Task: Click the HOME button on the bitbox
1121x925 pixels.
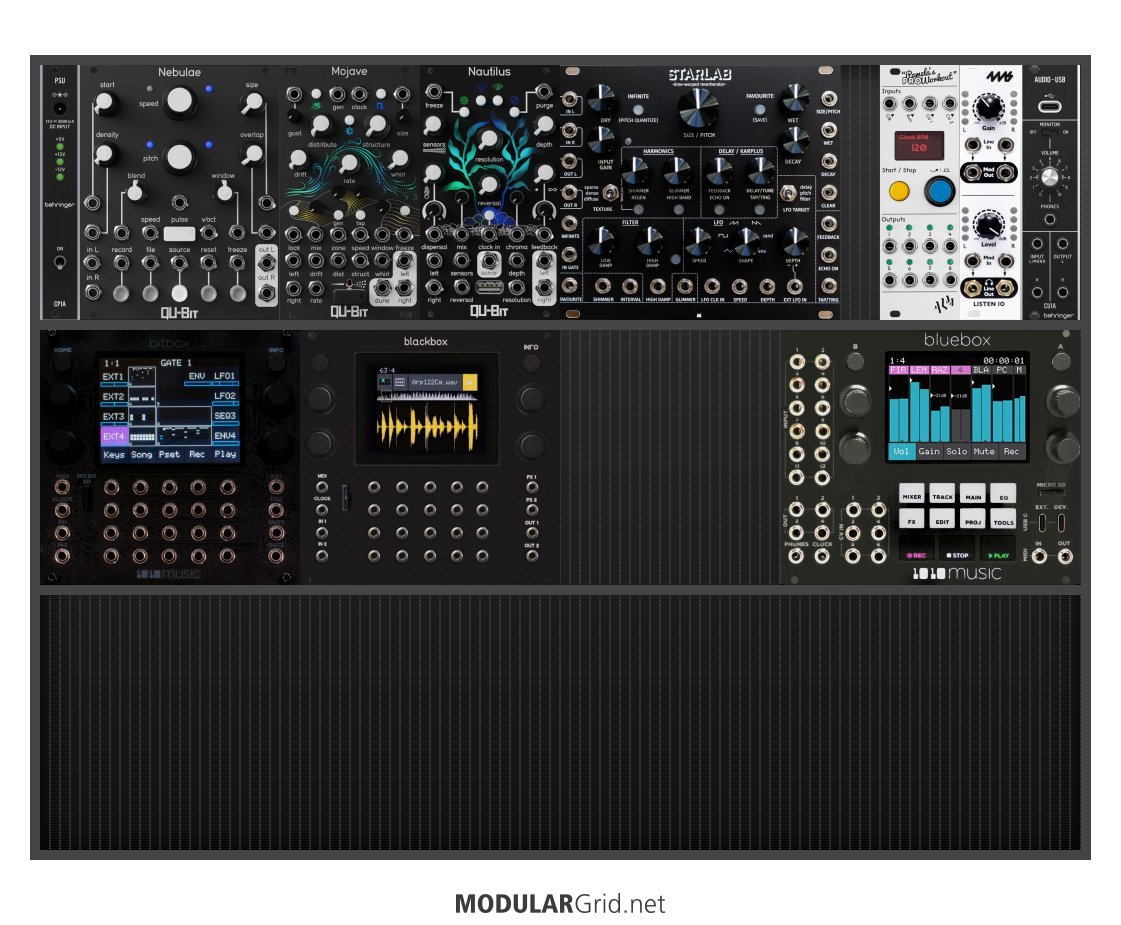Action: 63,362
